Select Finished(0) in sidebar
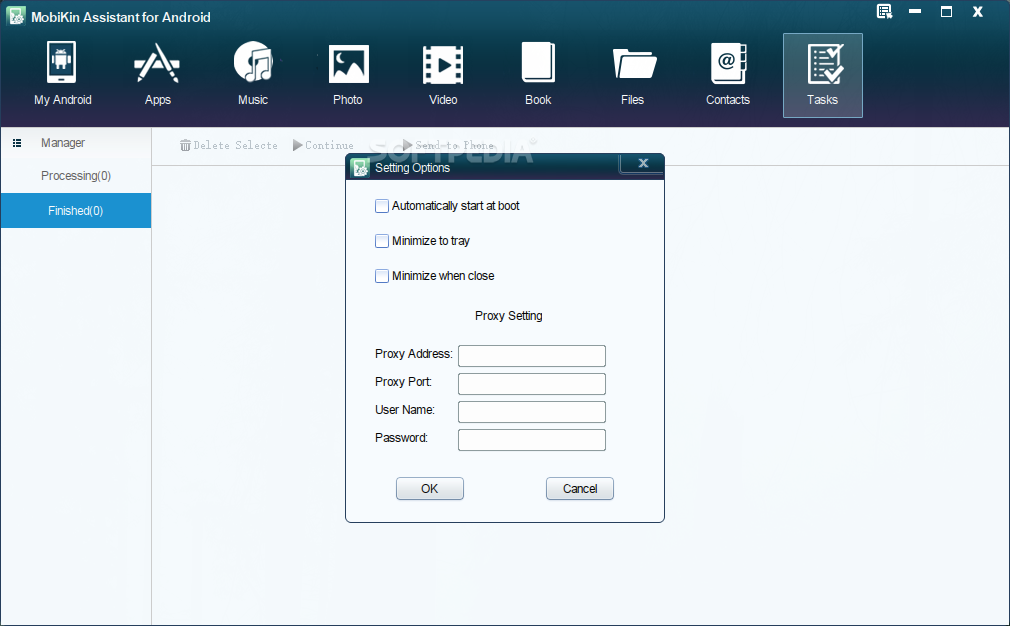The height and width of the screenshot is (626, 1010). (x=76, y=211)
